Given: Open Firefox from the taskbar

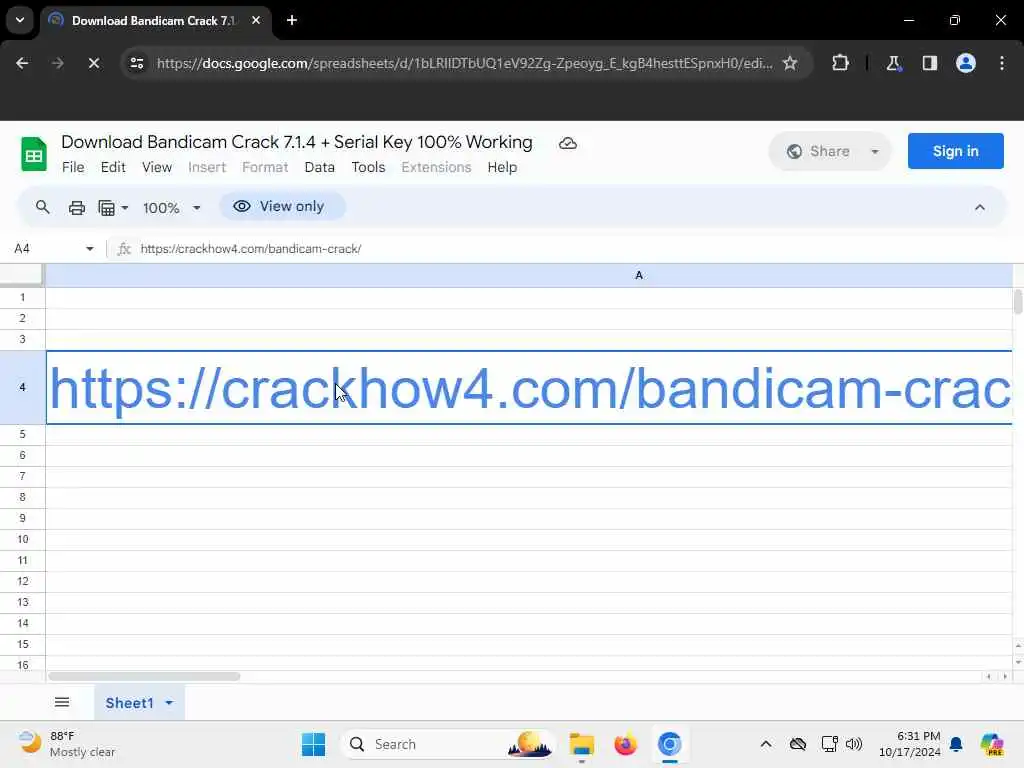Looking at the screenshot, I should pos(625,744).
